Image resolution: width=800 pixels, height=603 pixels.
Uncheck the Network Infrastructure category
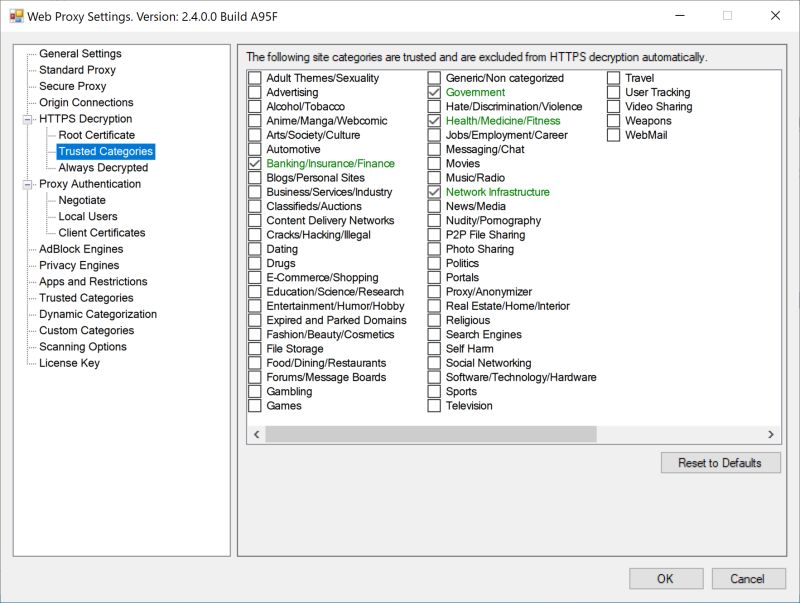(432, 191)
